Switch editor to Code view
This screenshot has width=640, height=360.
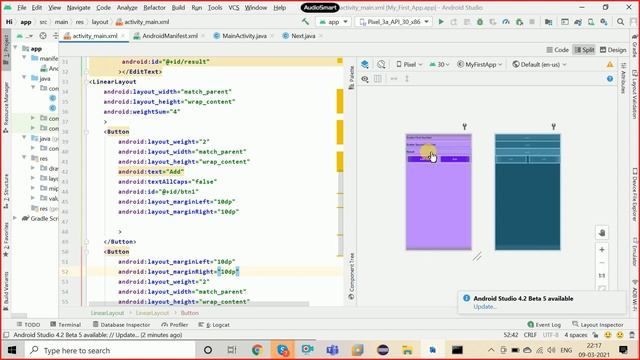[557, 50]
